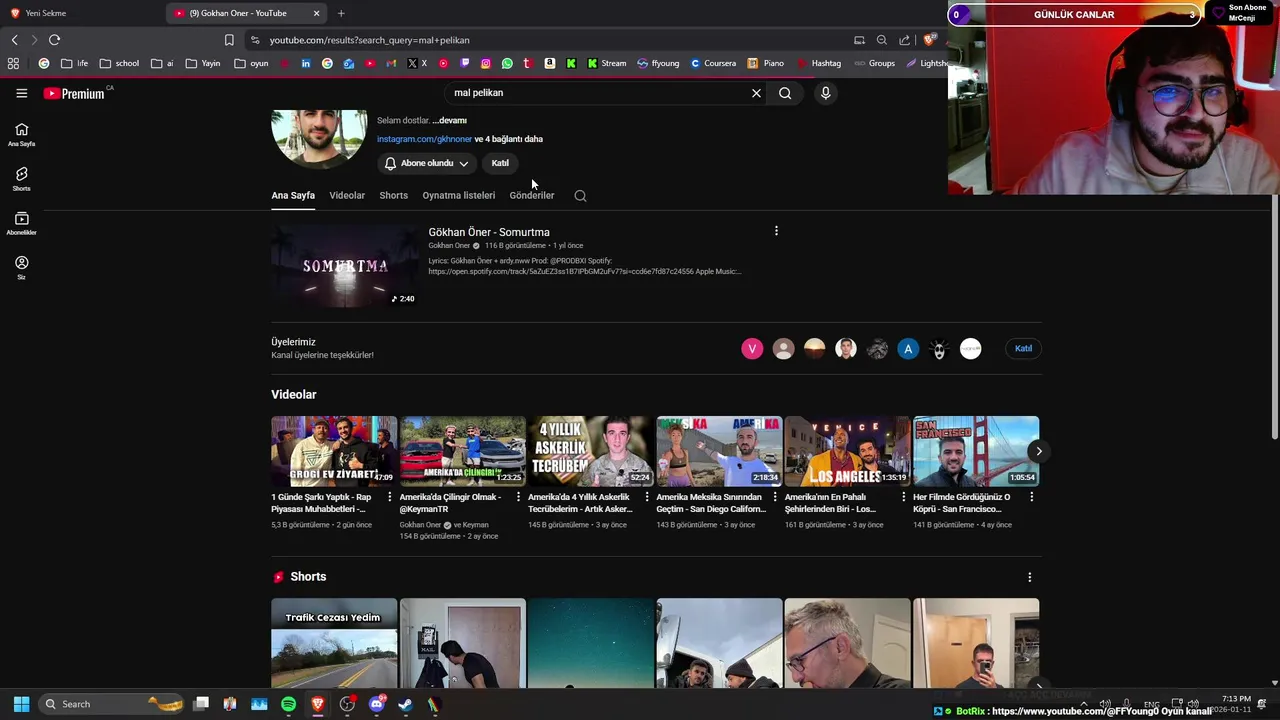Open Gökhan Öner - Somurtma title
Screen dimensions: 1280x720
coord(489,232)
